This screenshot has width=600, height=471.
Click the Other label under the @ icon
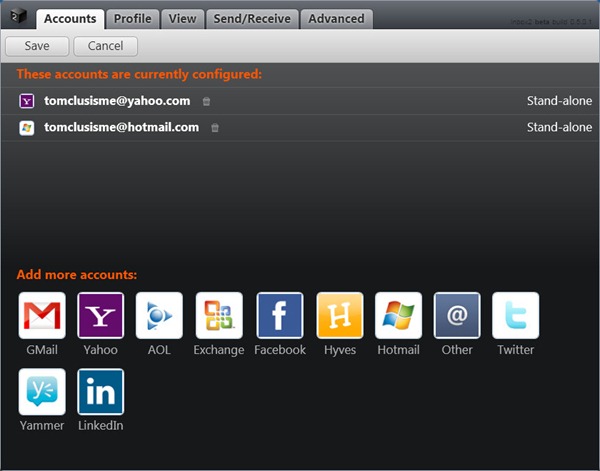pos(457,350)
